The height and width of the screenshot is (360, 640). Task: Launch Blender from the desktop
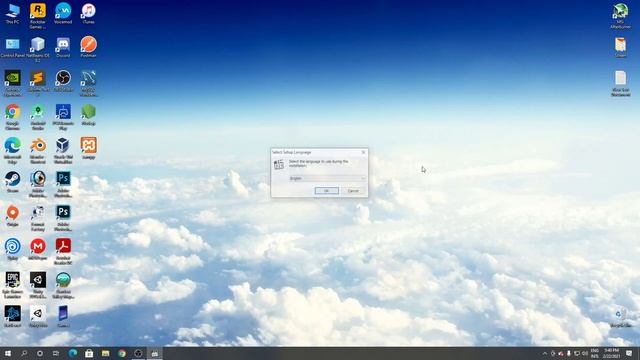click(x=38, y=151)
